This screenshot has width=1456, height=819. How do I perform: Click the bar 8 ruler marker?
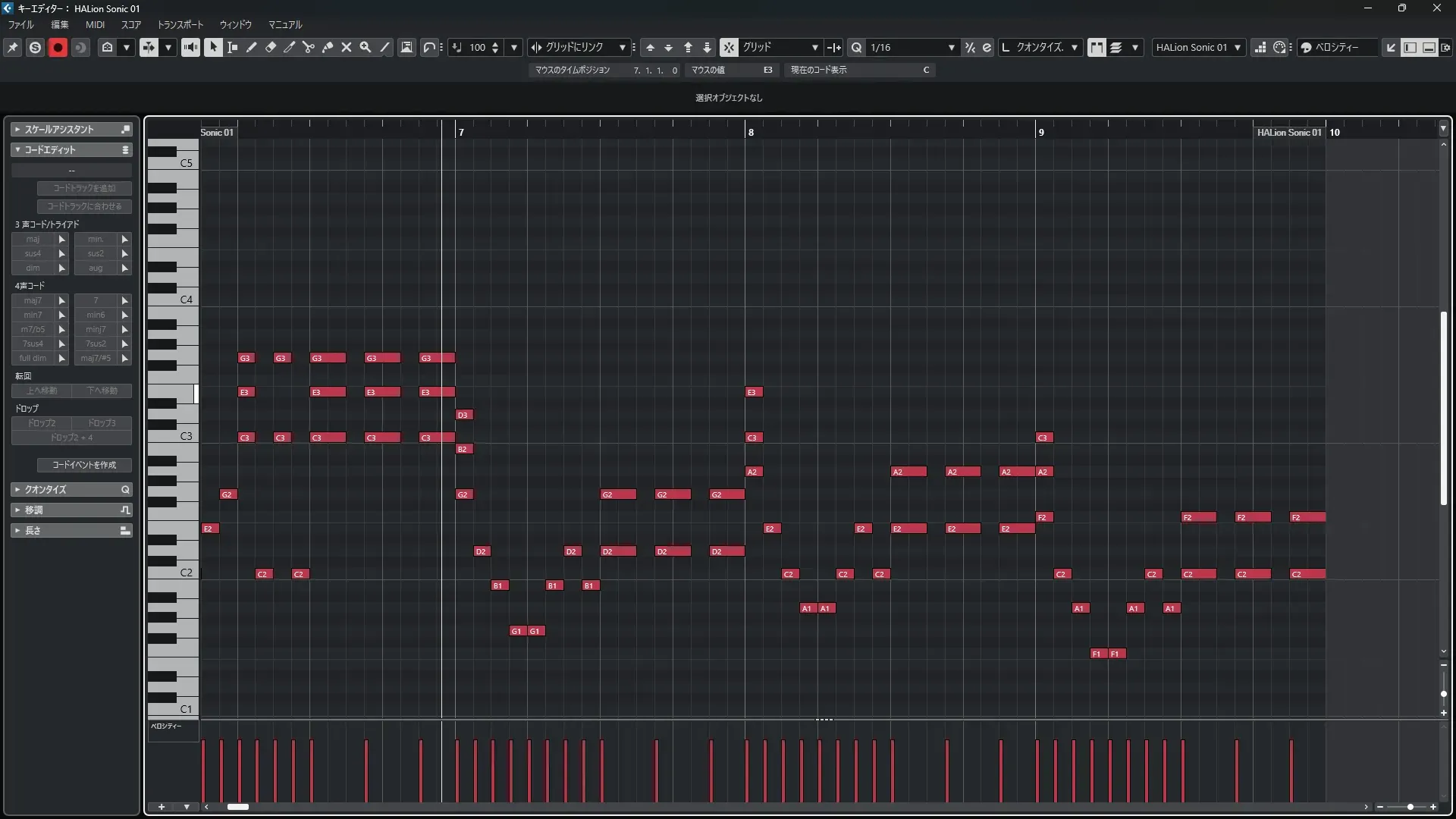[750, 132]
